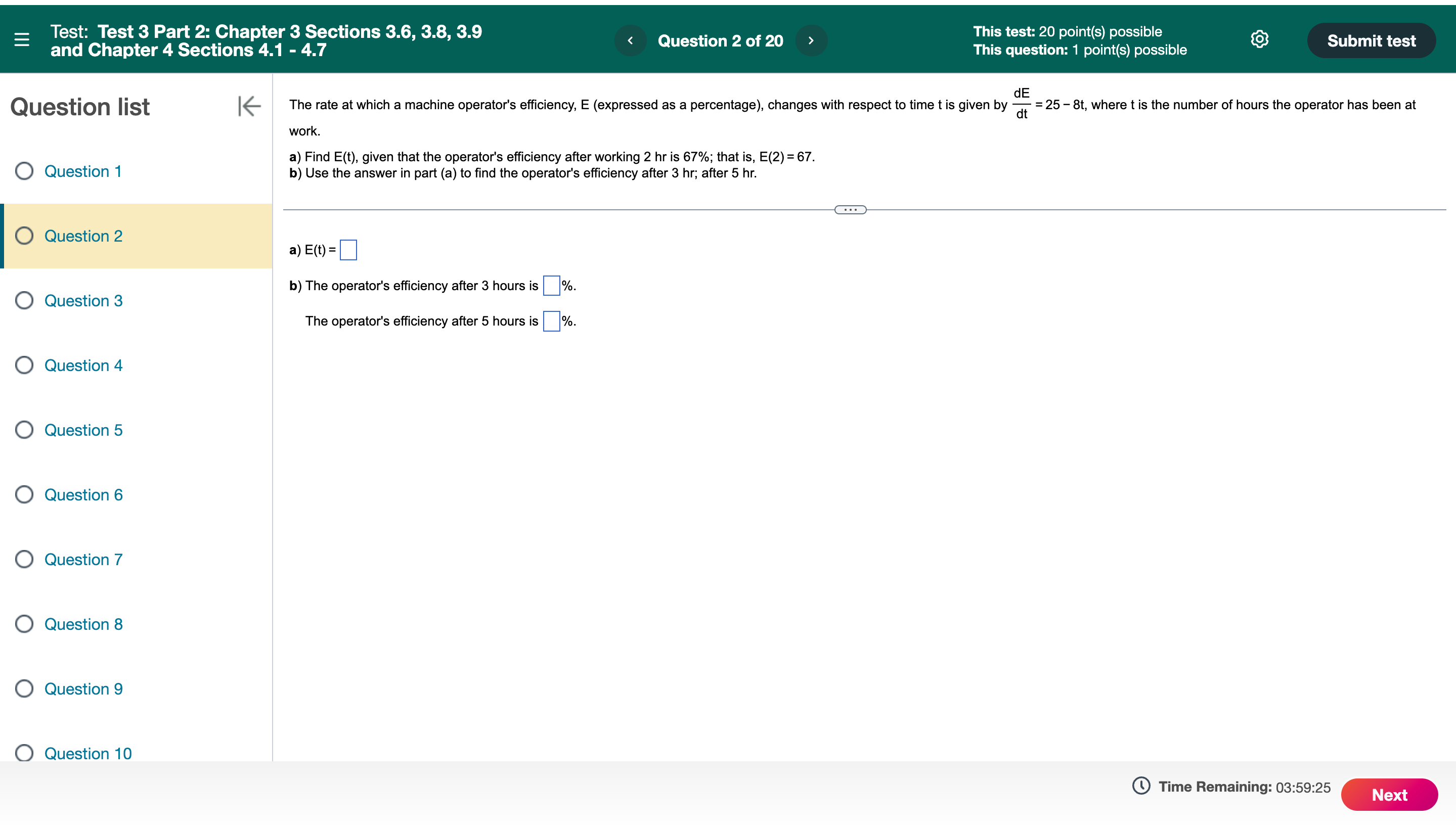Click the efficiency after 3 hours answer box

point(551,286)
